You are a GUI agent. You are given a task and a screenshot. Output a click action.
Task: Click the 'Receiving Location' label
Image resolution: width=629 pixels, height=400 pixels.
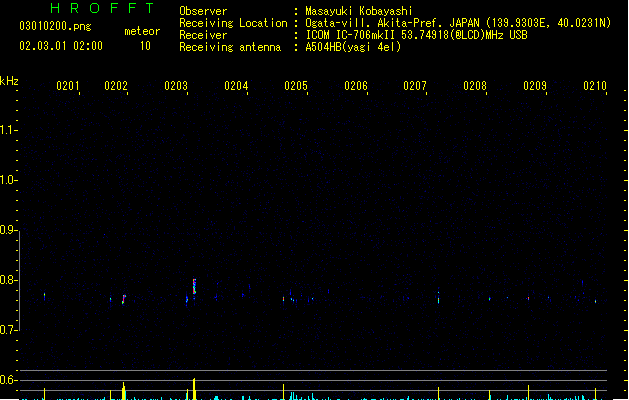pos(233,23)
